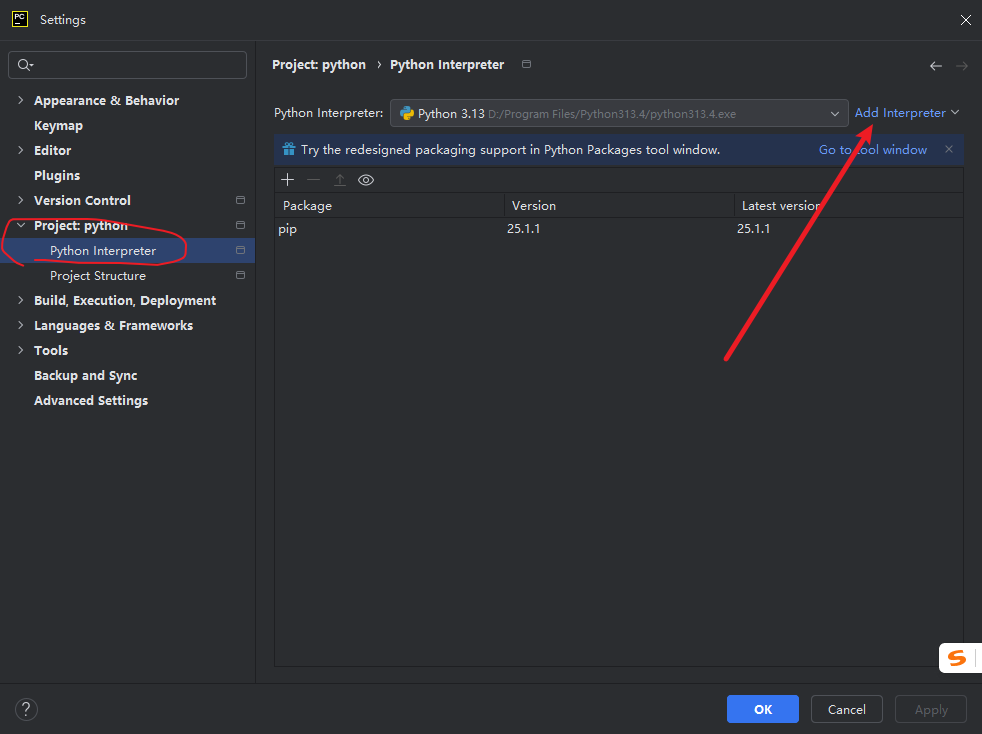
Task: Select Languages & Frameworks label
Action: [113, 326]
